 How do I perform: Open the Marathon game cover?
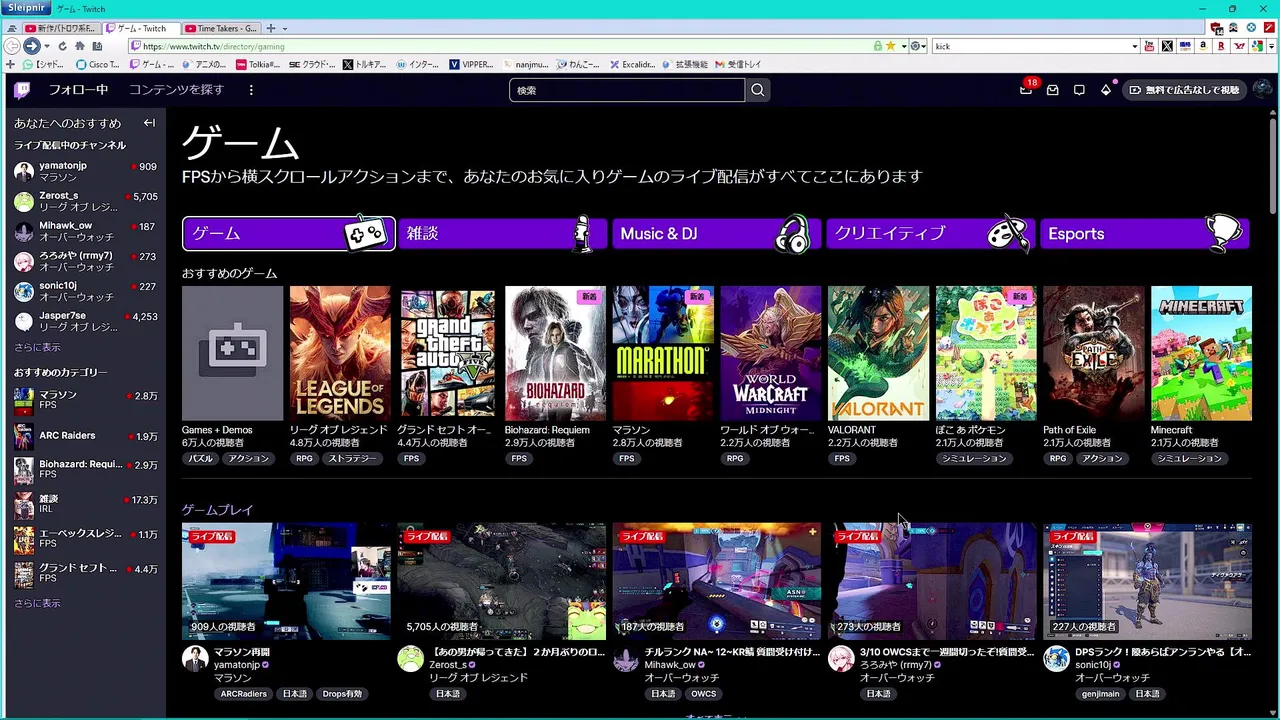click(663, 353)
